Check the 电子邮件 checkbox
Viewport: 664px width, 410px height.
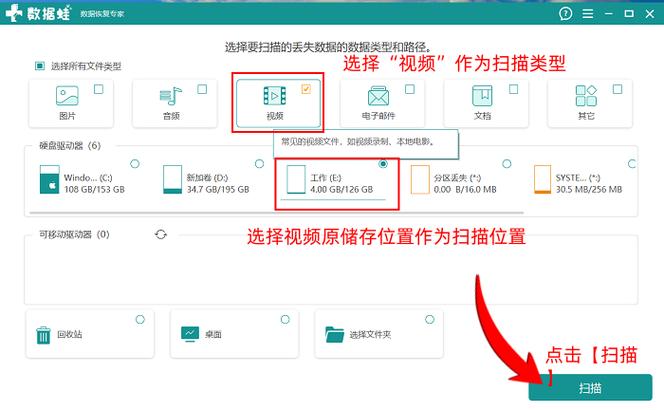[410, 89]
